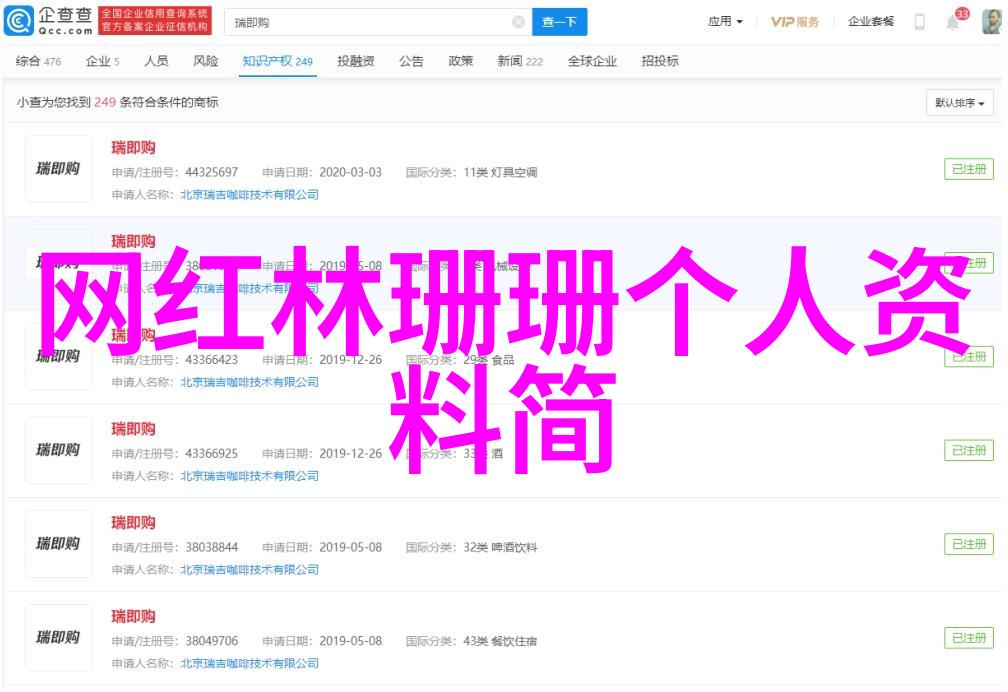Click the 查一下 search button

[x=559, y=23]
